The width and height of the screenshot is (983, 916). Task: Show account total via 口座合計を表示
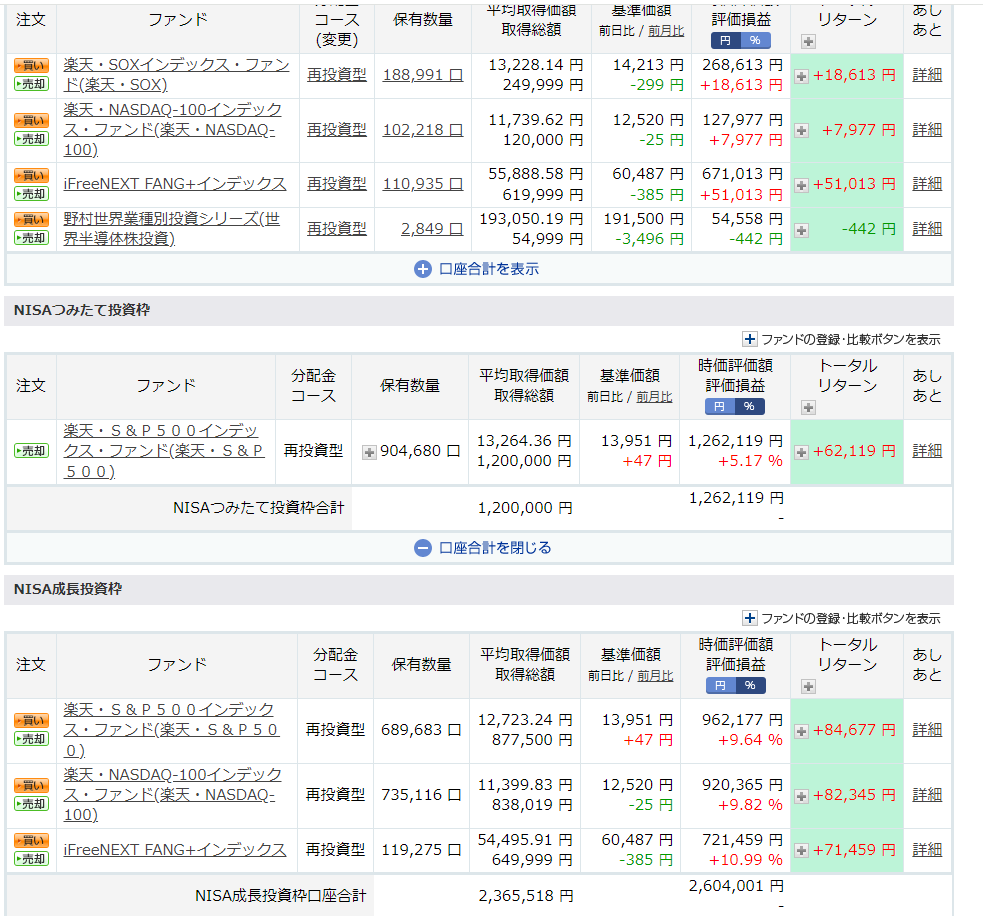click(x=477, y=269)
